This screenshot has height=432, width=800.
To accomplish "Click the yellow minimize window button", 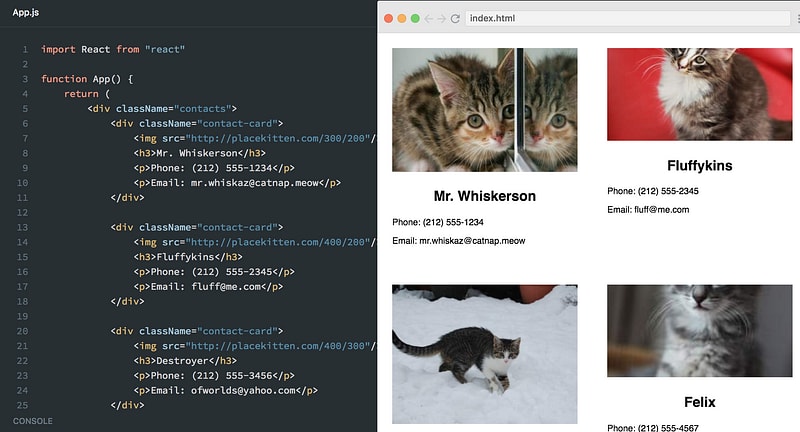I will [402, 18].
